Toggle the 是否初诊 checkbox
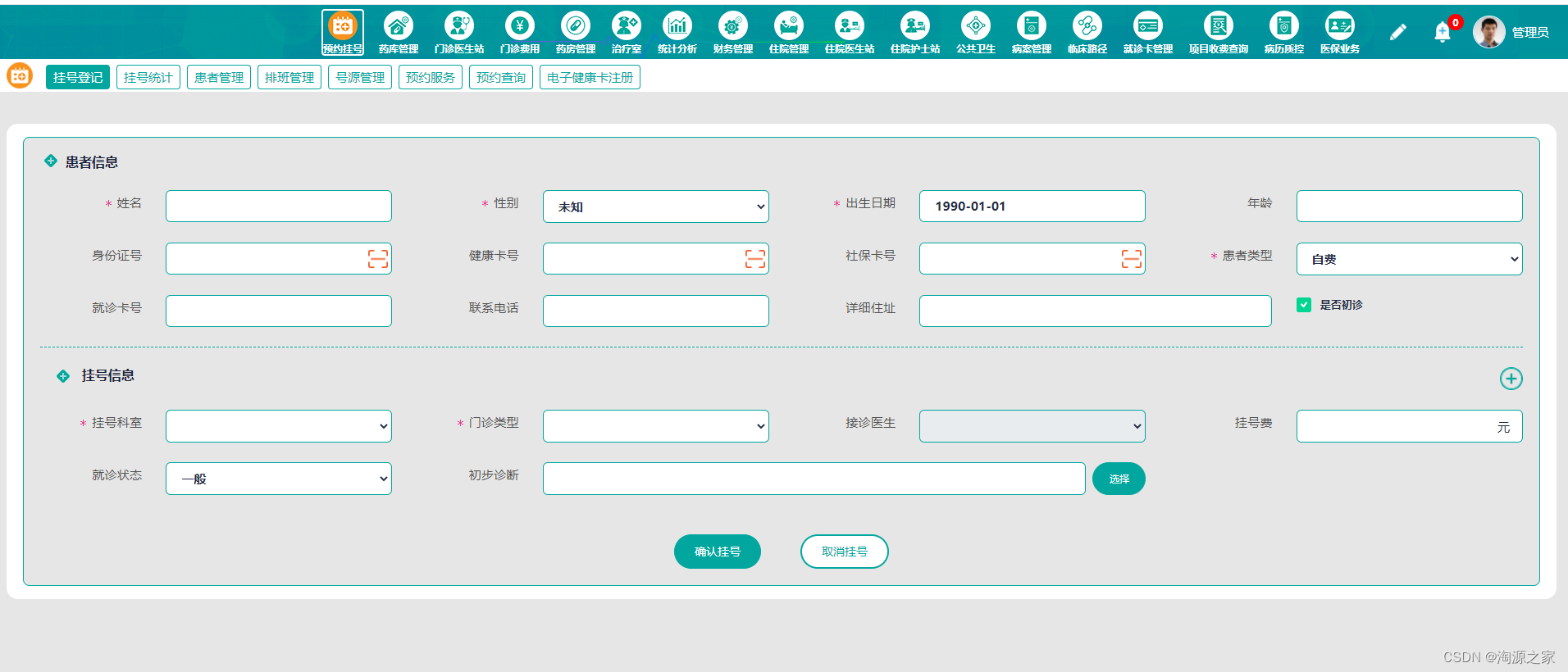 (x=1304, y=305)
